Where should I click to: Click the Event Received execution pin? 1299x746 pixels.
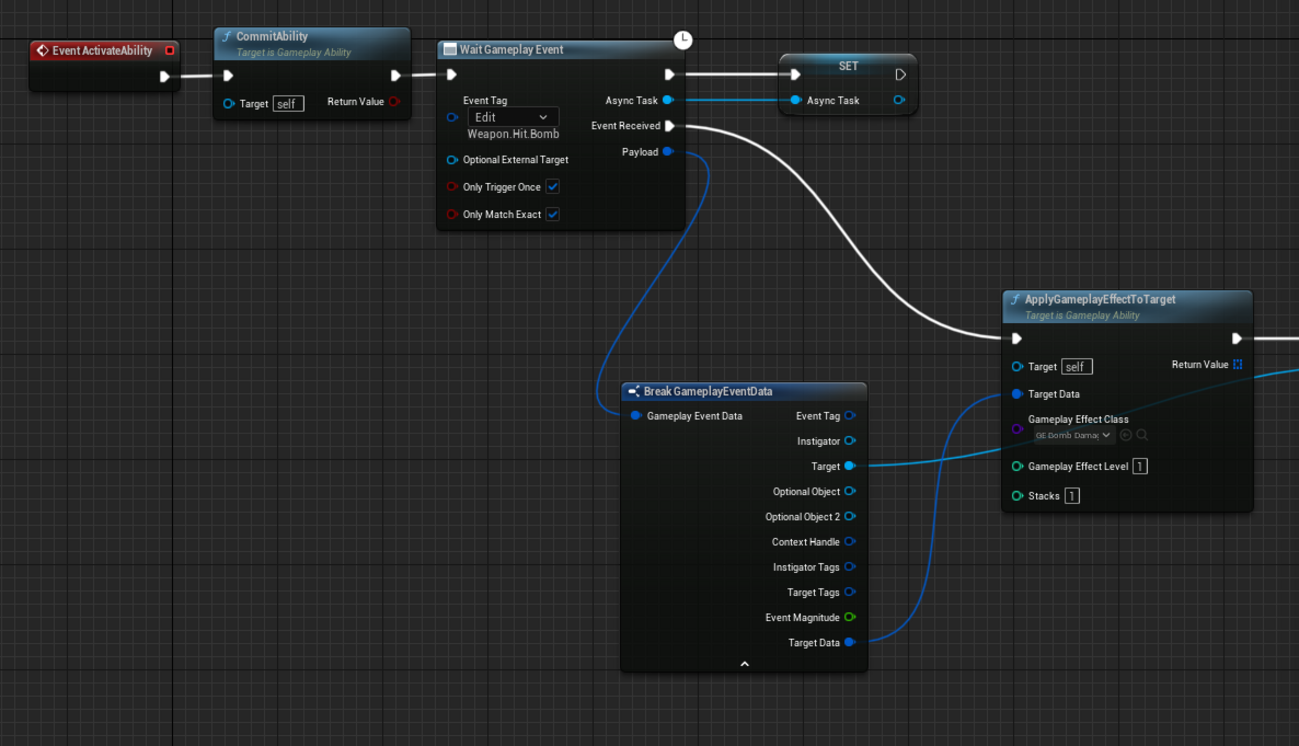[670, 126]
